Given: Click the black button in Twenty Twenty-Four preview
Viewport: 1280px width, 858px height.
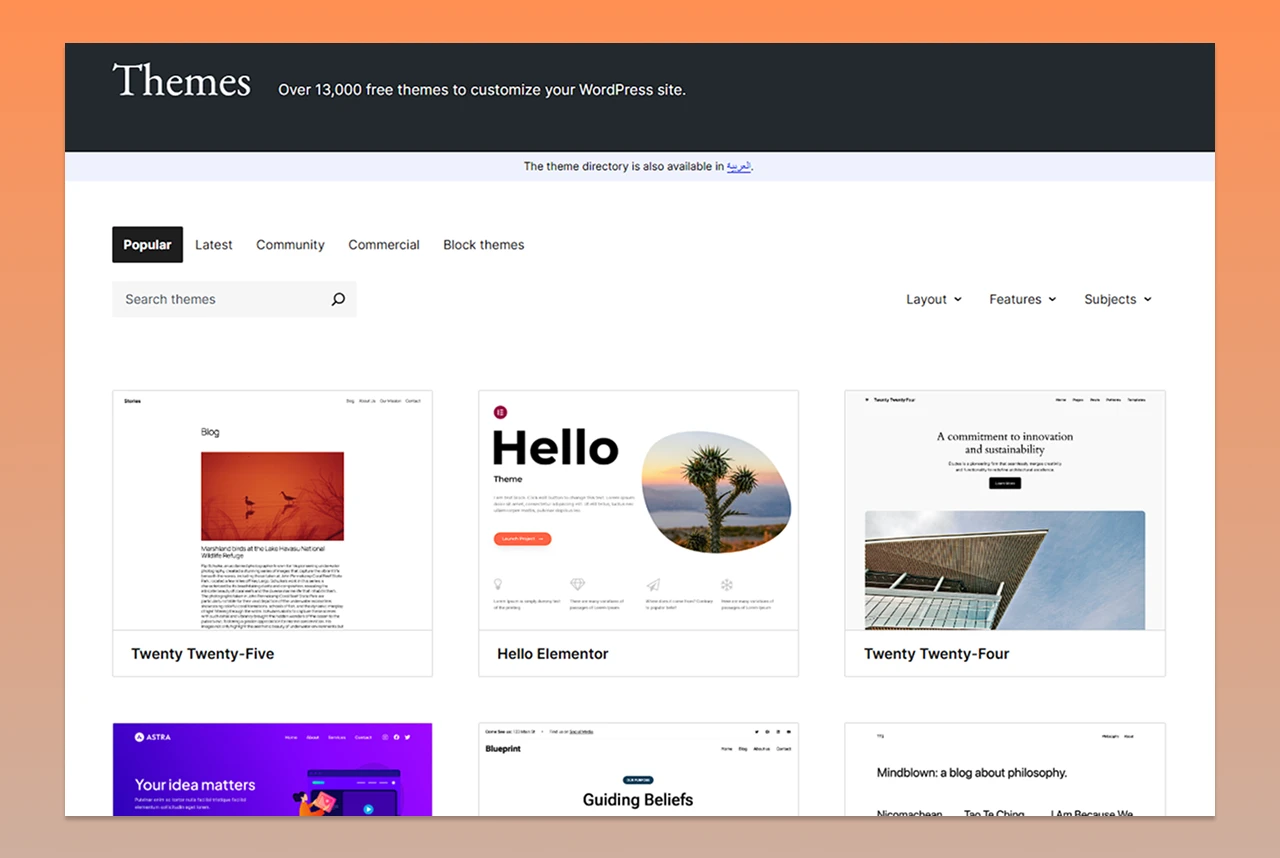Looking at the screenshot, I should 1005,483.
